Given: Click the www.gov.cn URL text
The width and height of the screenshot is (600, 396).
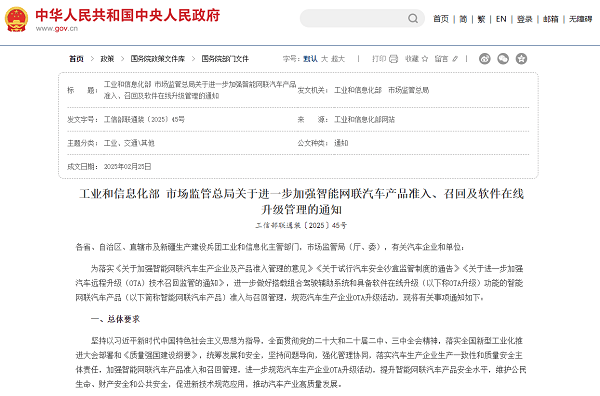Looking at the screenshot, I should pos(57,28).
